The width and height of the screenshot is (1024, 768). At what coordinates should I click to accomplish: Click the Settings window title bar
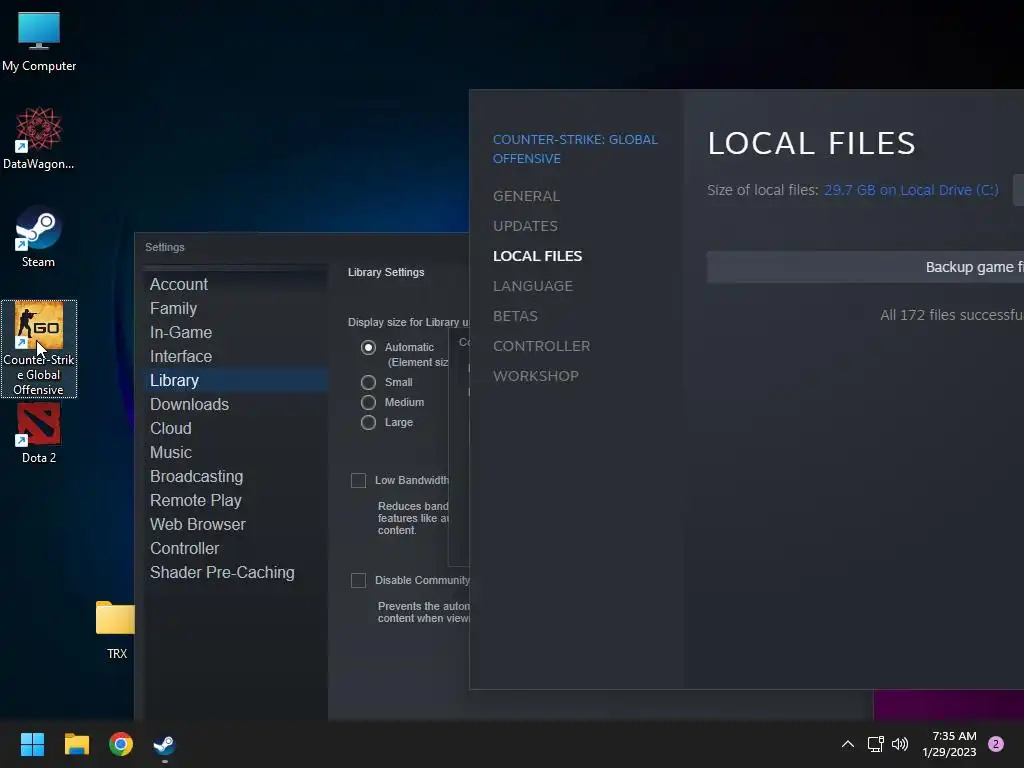point(302,248)
